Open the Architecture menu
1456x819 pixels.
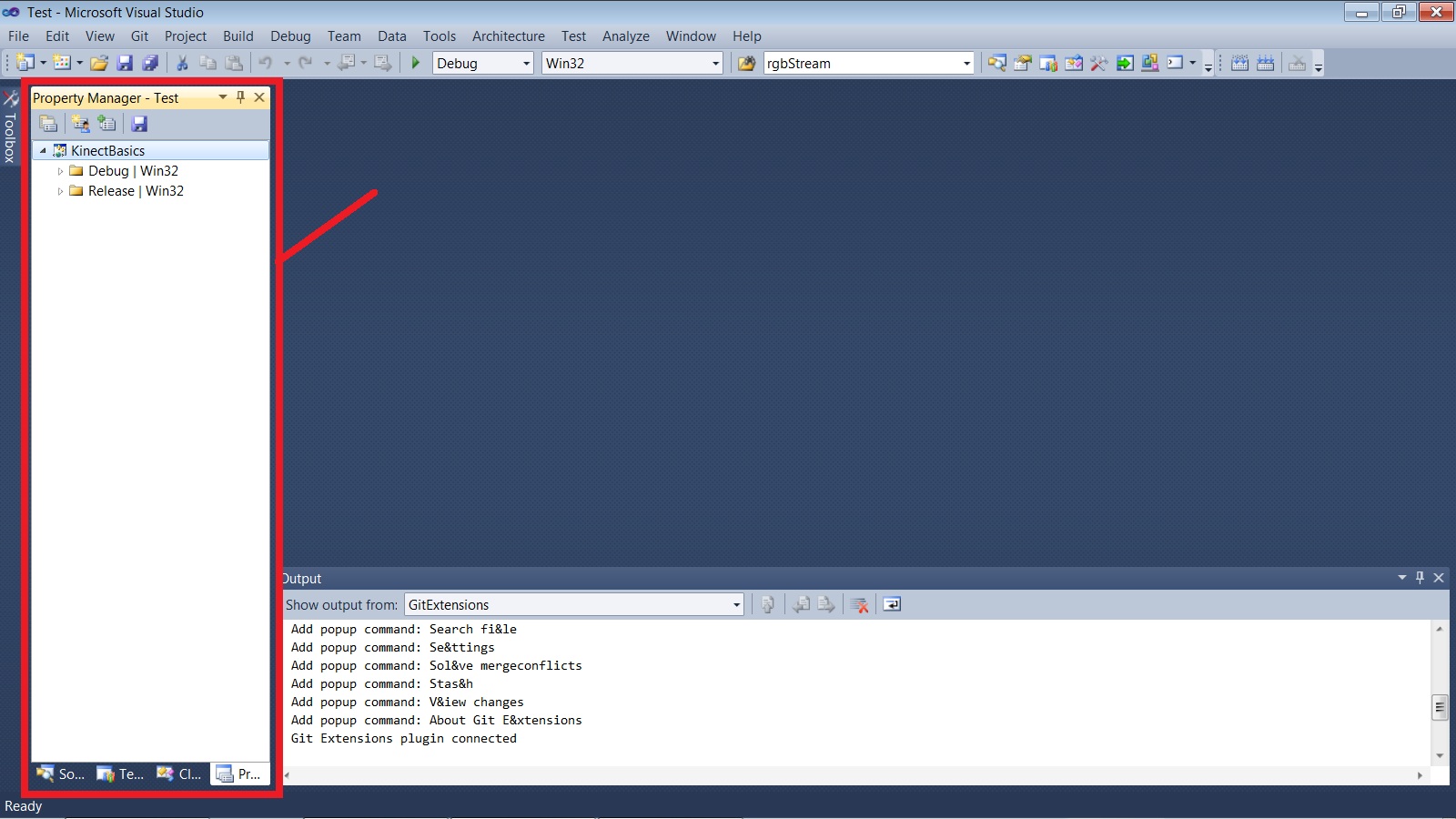(509, 36)
